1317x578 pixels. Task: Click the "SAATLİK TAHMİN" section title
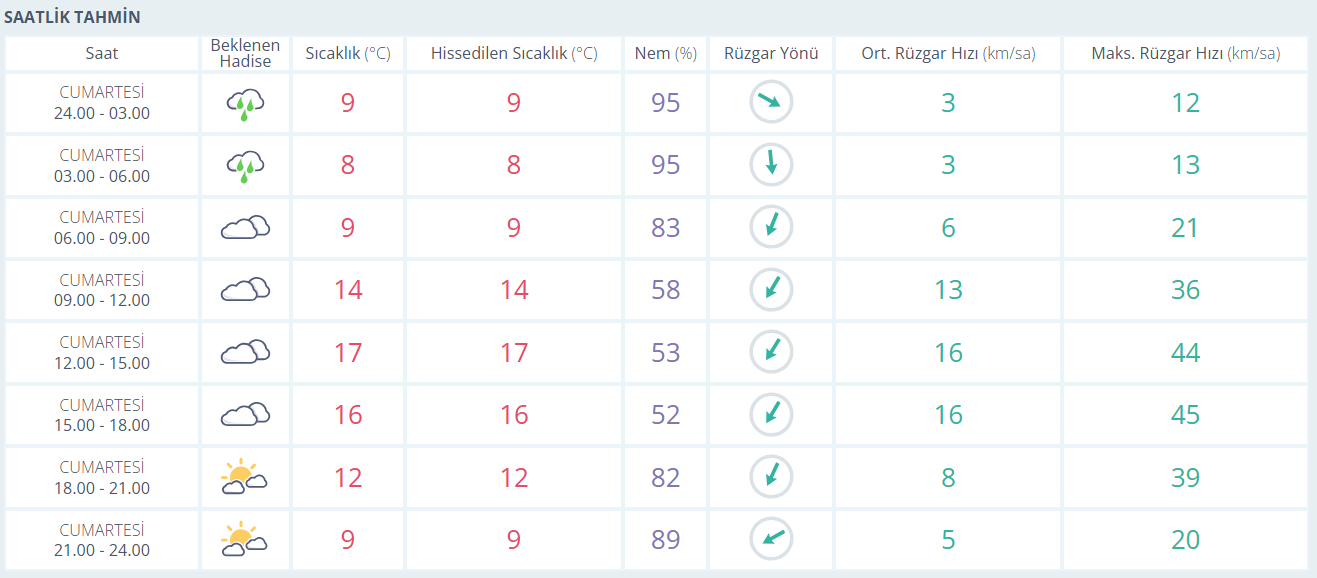(x=72, y=18)
